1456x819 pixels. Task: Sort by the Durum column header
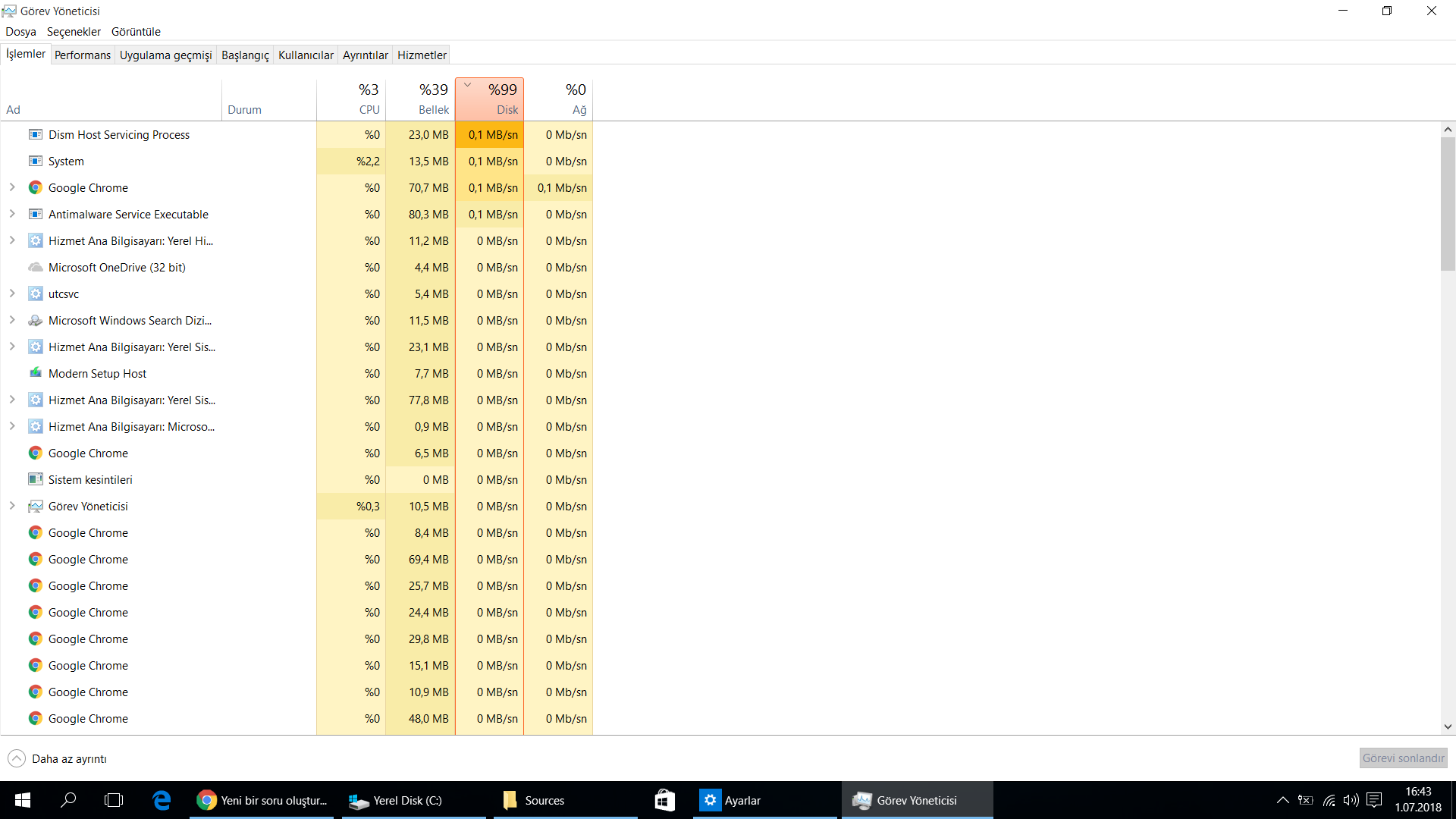click(x=269, y=99)
